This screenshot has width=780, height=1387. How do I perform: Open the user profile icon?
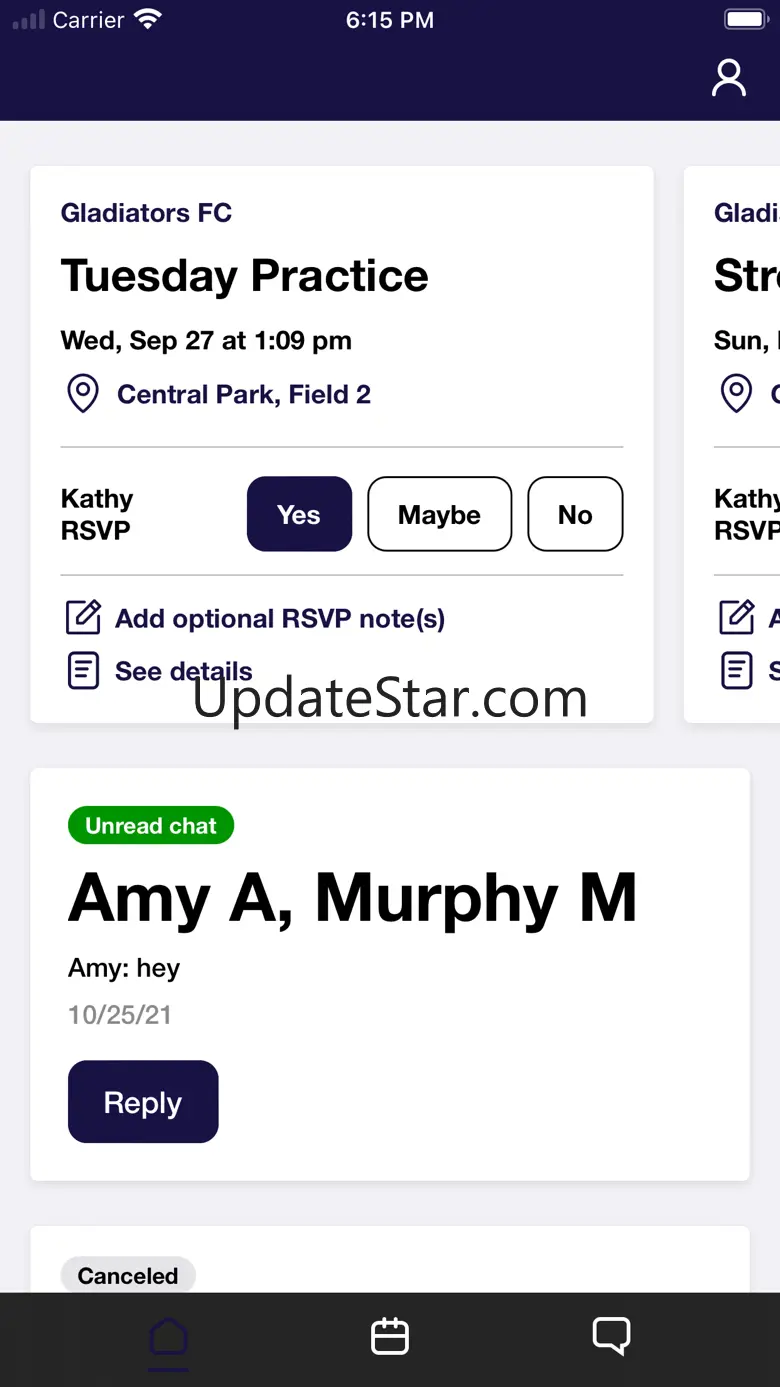(x=728, y=78)
